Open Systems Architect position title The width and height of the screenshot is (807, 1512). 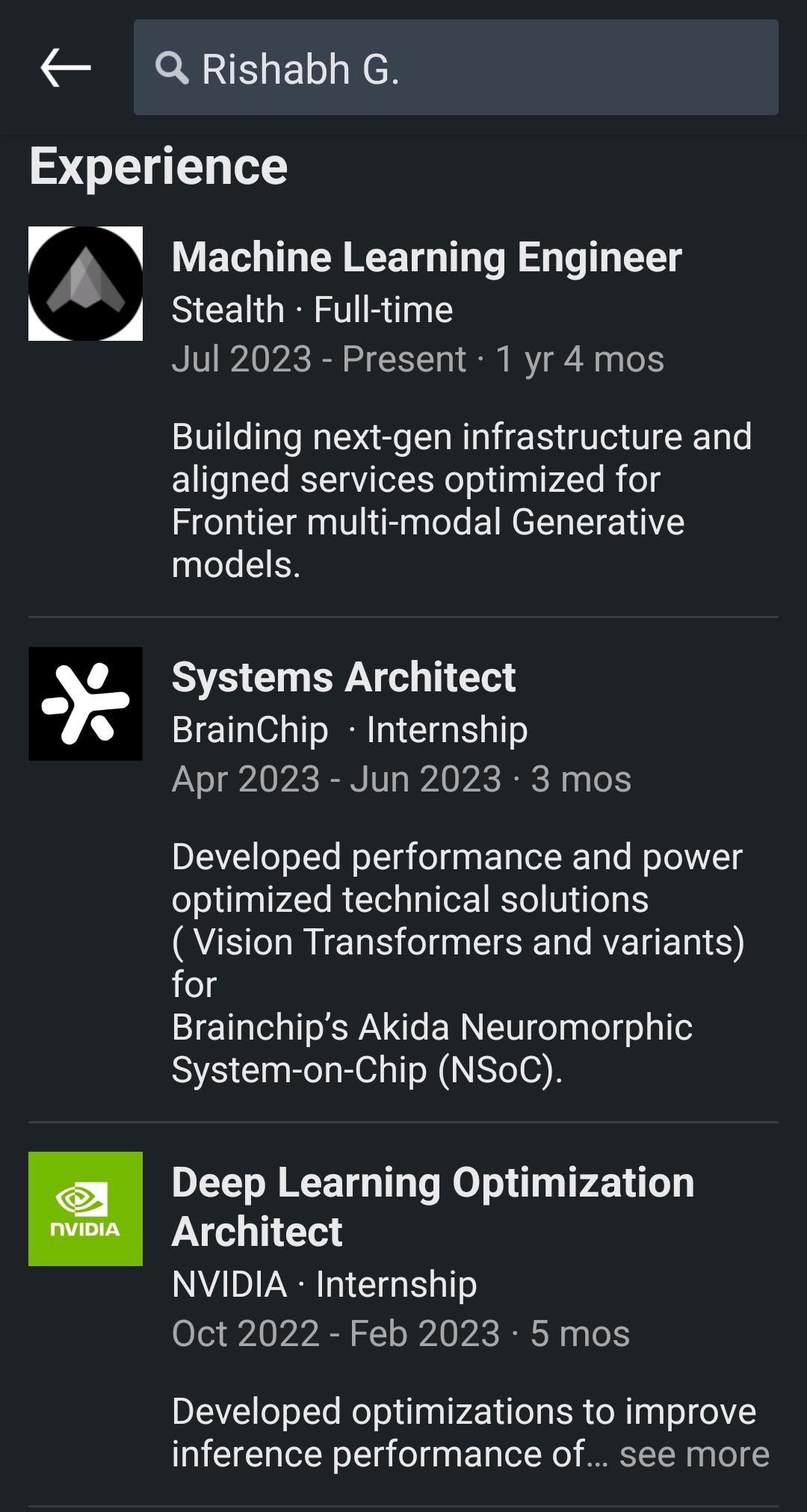pos(344,677)
